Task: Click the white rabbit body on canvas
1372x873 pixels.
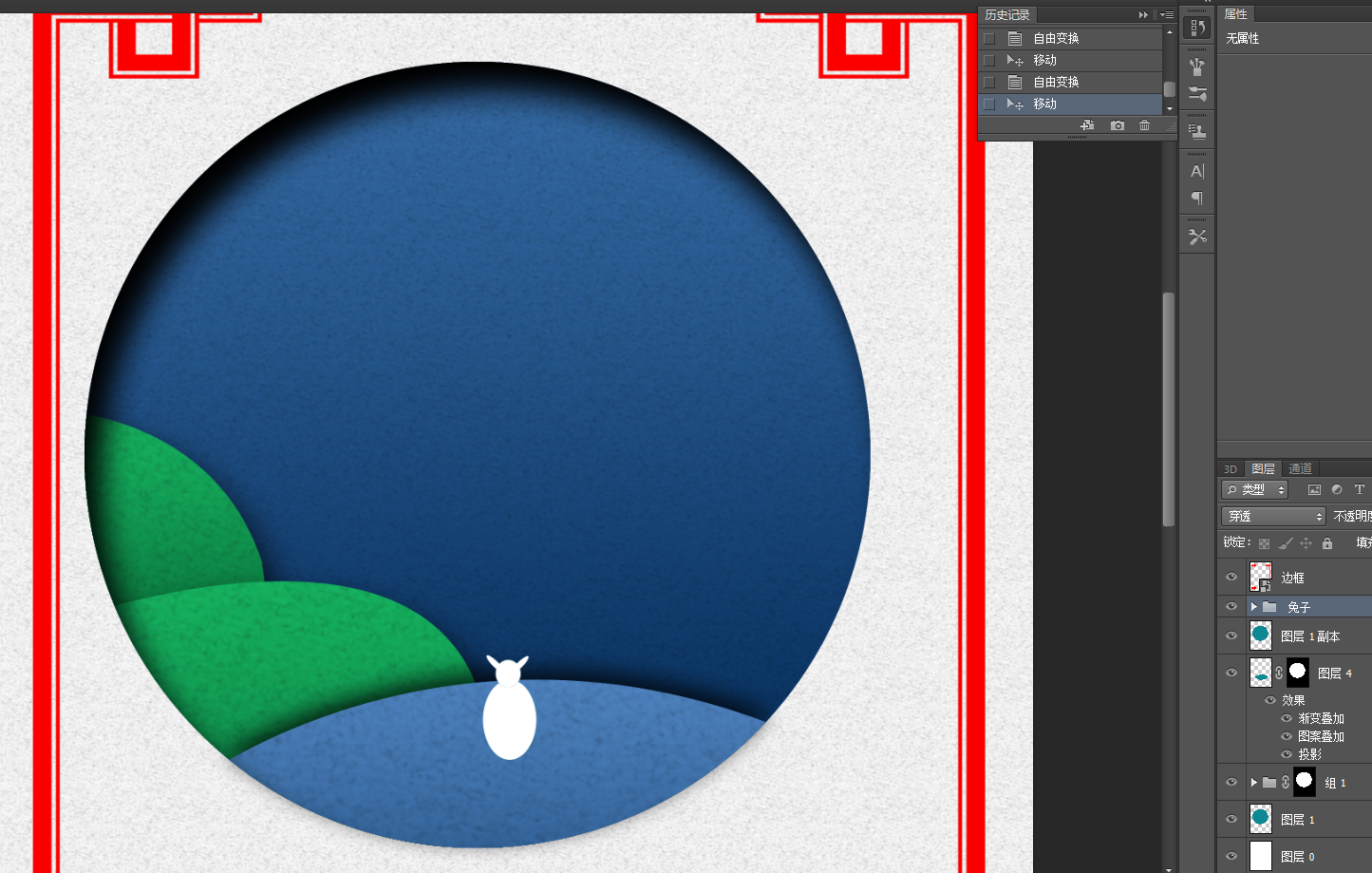Action: point(510,719)
